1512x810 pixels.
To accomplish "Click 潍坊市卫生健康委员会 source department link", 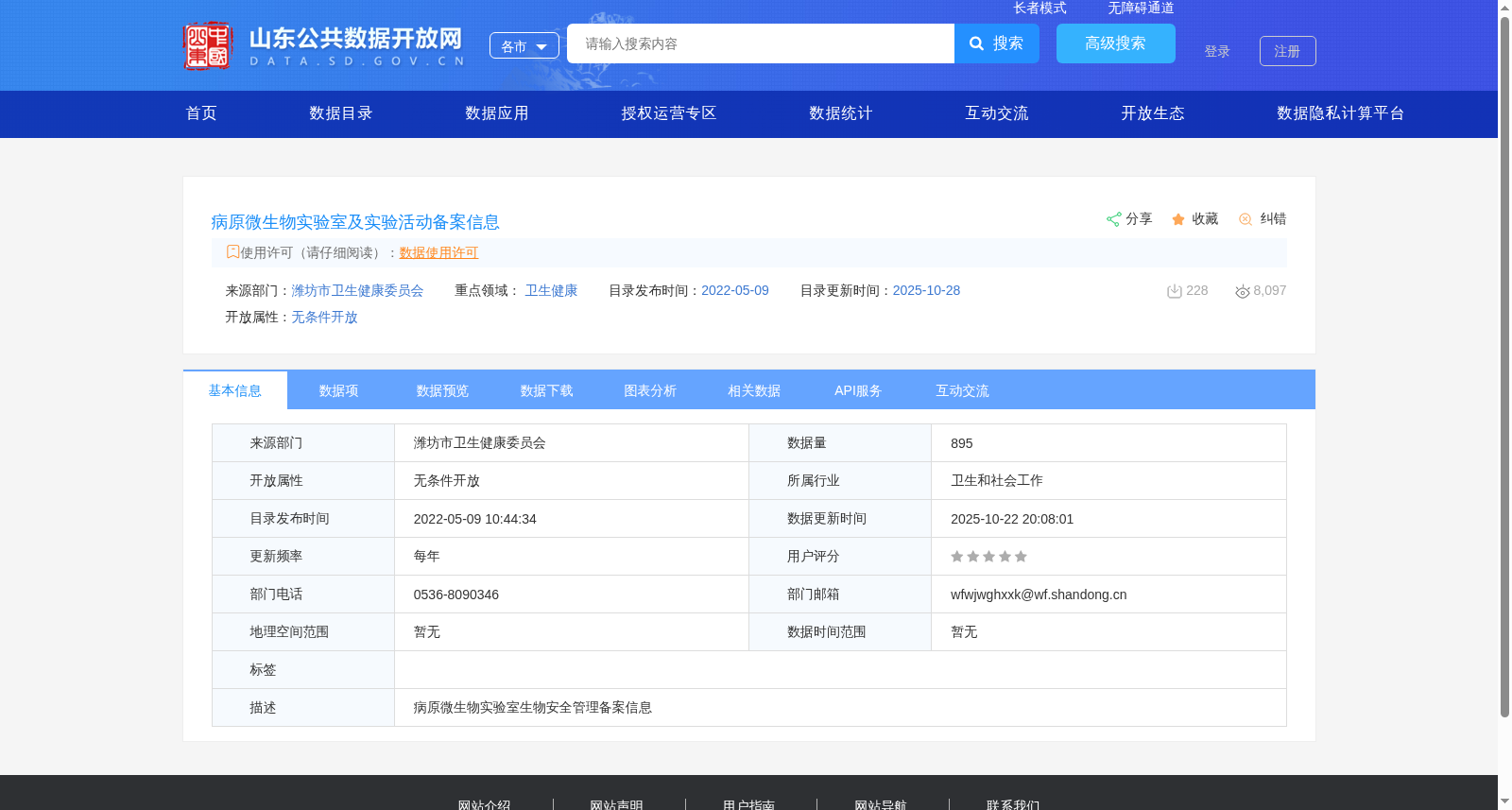I will click(357, 291).
